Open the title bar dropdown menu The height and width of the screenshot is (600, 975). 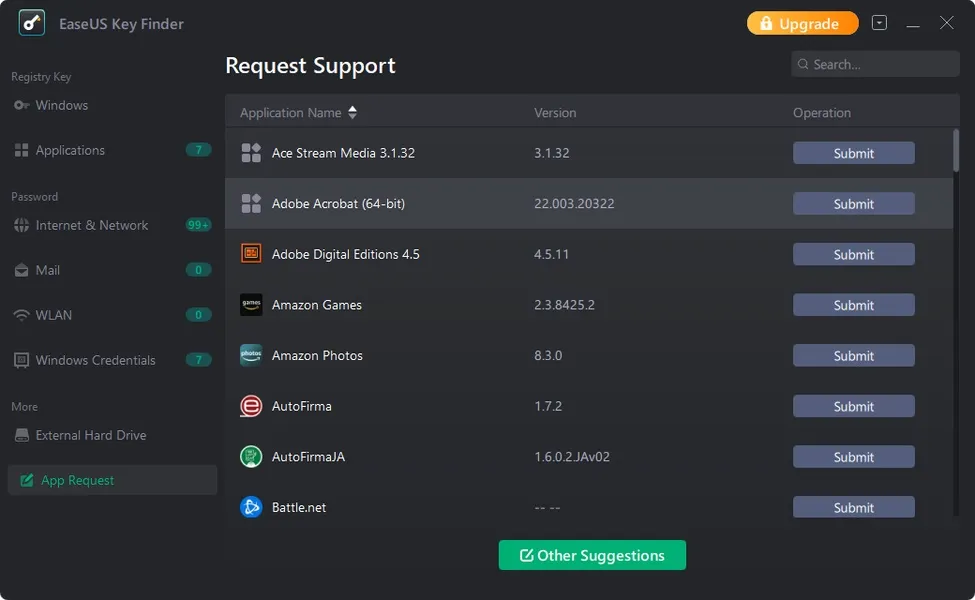point(879,23)
